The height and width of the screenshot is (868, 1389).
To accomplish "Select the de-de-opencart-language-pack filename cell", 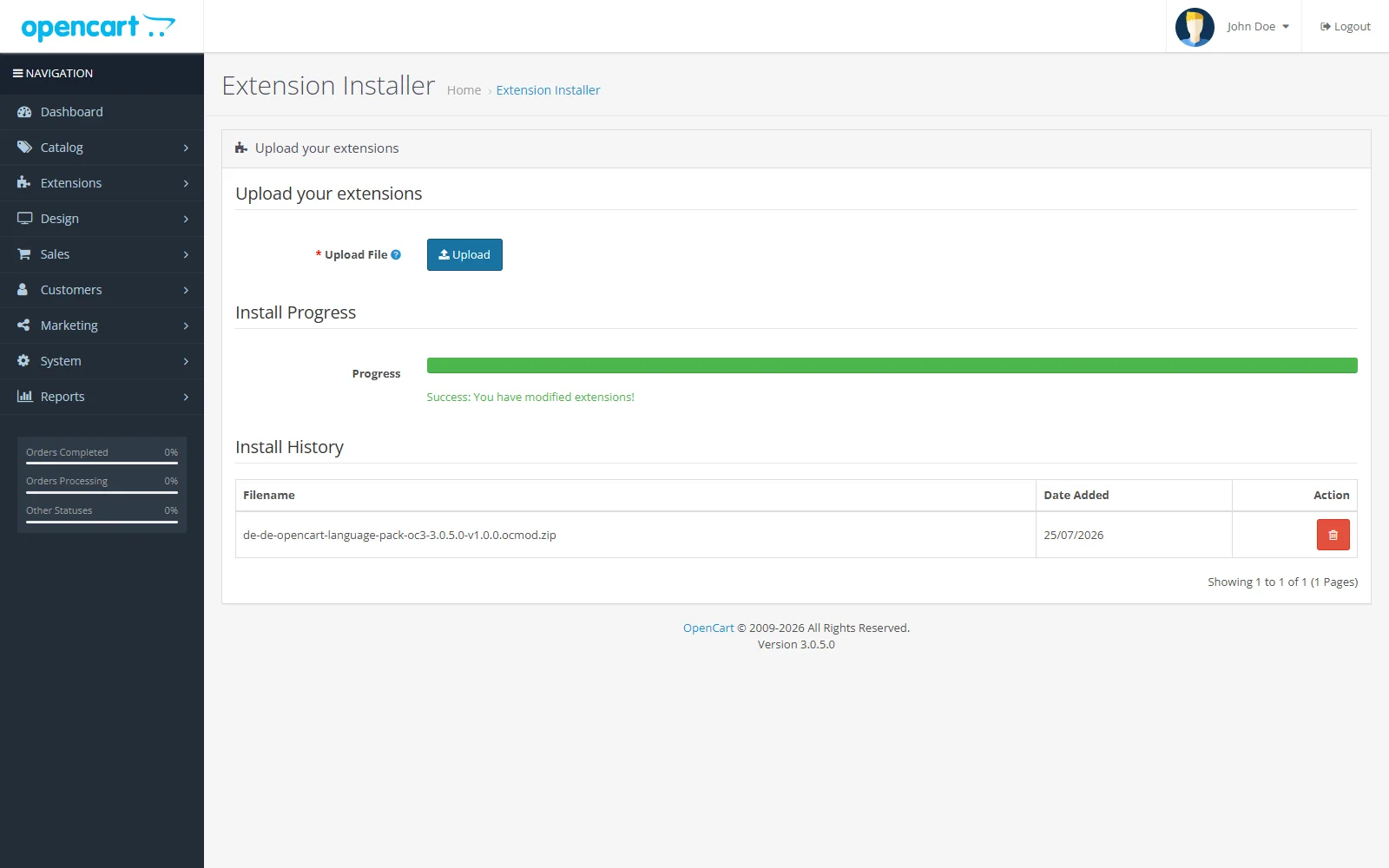I will (x=635, y=535).
